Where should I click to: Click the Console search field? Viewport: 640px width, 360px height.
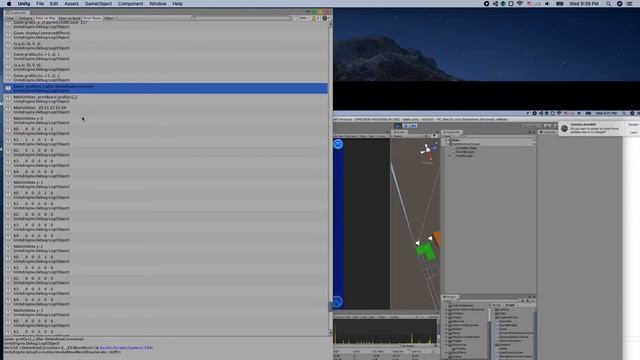click(x=242, y=18)
